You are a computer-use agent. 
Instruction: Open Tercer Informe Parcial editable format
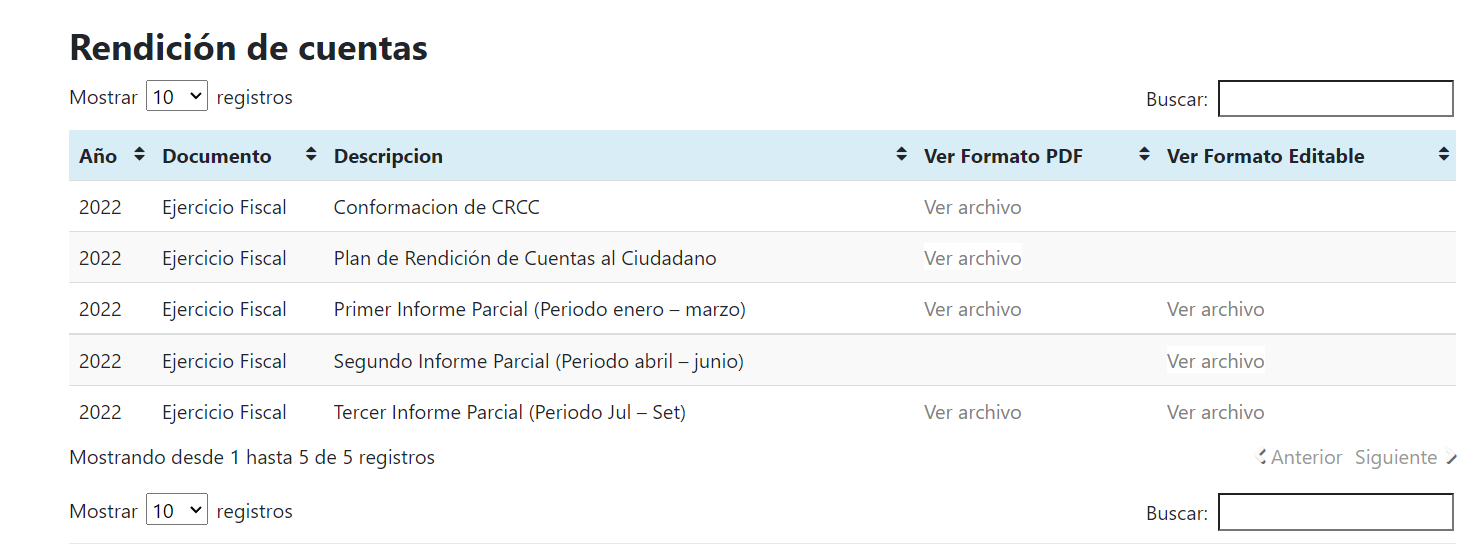pyautogui.click(x=1215, y=412)
